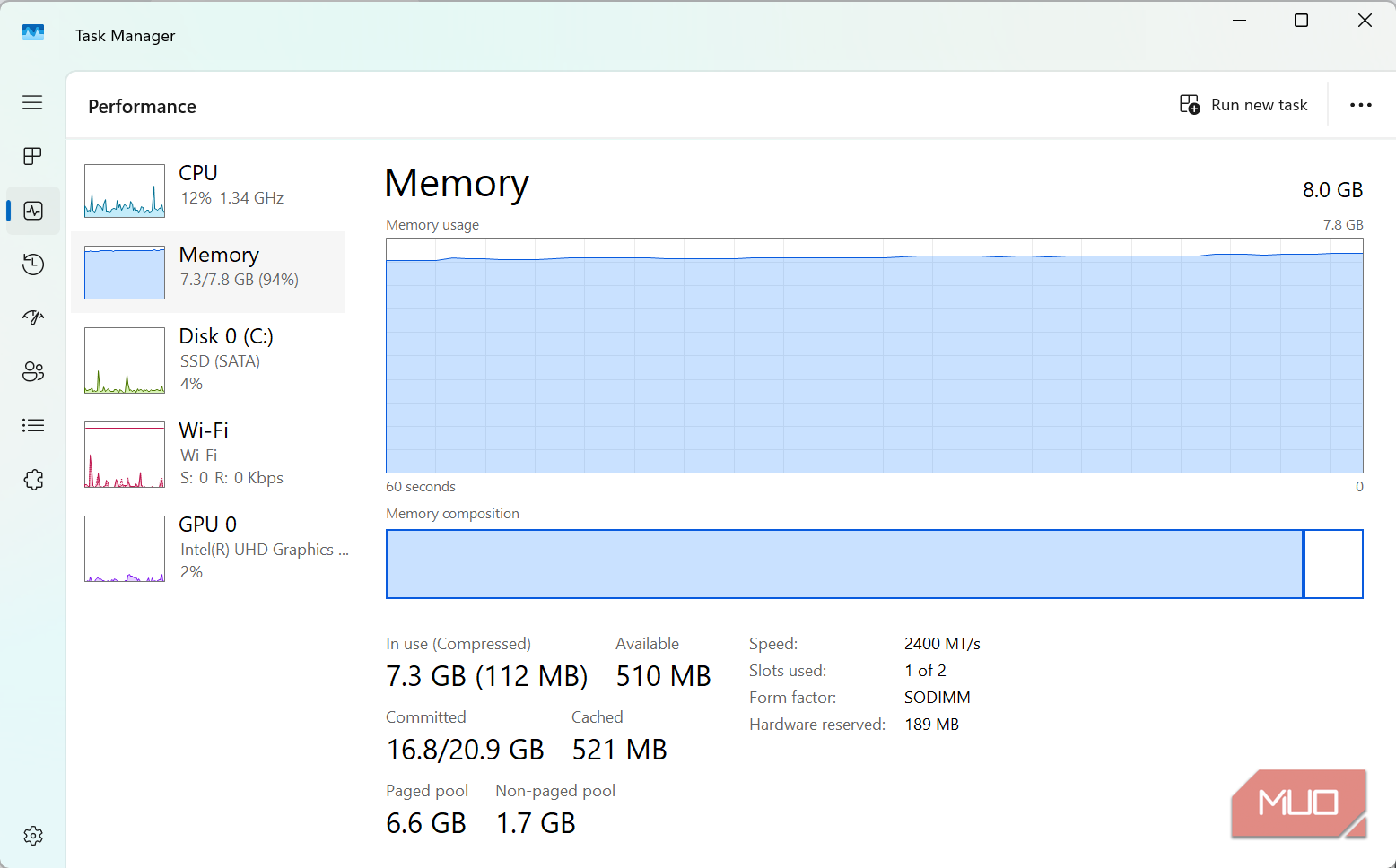The width and height of the screenshot is (1396, 868).
Task: Go to the Processes page icon
Action: pos(32,156)
